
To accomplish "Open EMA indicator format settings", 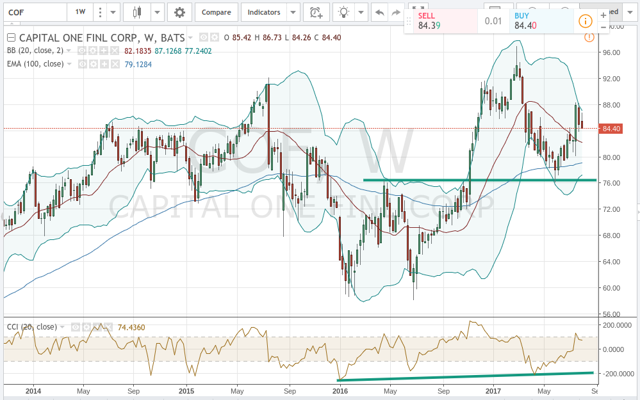I will (x=93, y=64).
